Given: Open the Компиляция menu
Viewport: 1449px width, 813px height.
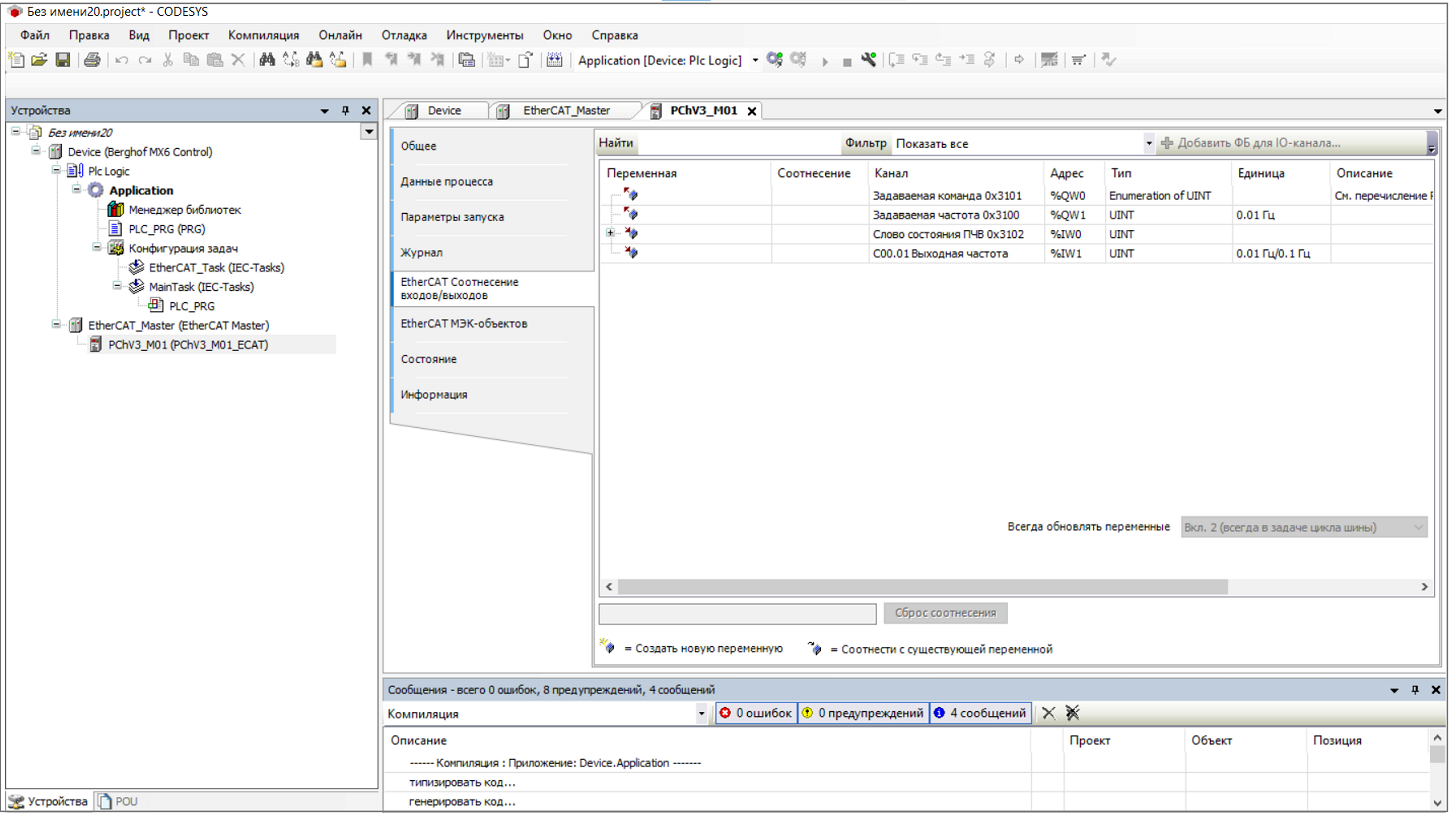Looking at the screenshot, I should click(x=264, y=35).
